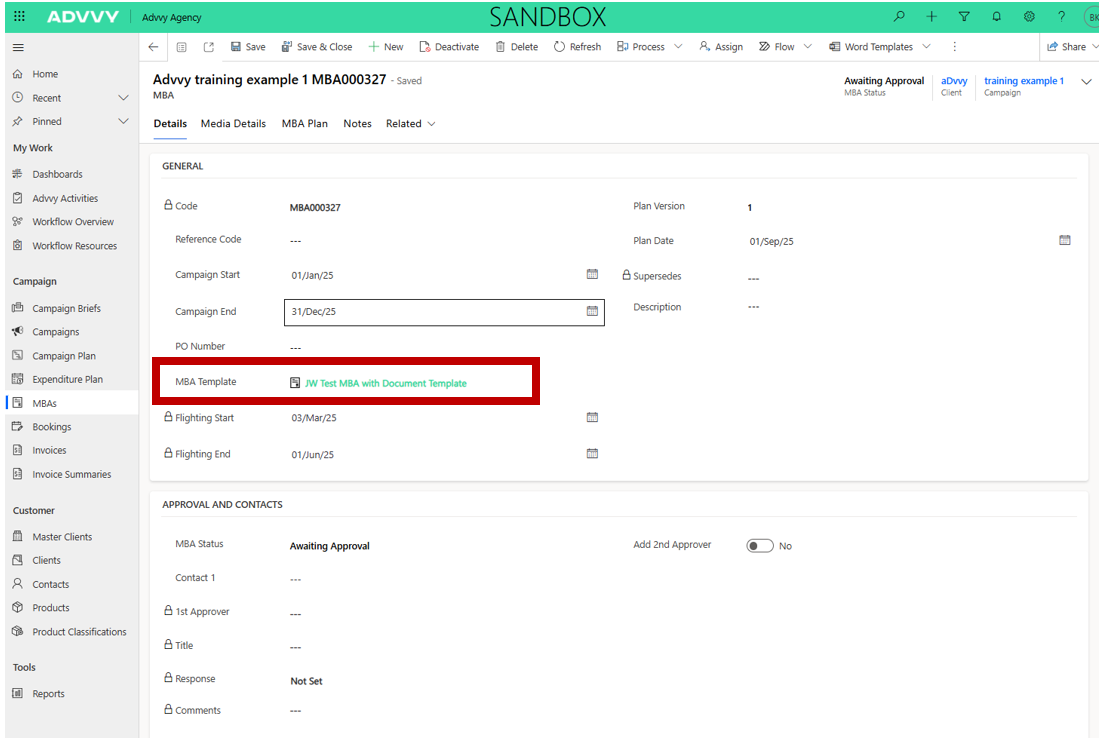The image size is (1099, 738).
Task: Click the help question mark icon
Action: (1061, 16)
